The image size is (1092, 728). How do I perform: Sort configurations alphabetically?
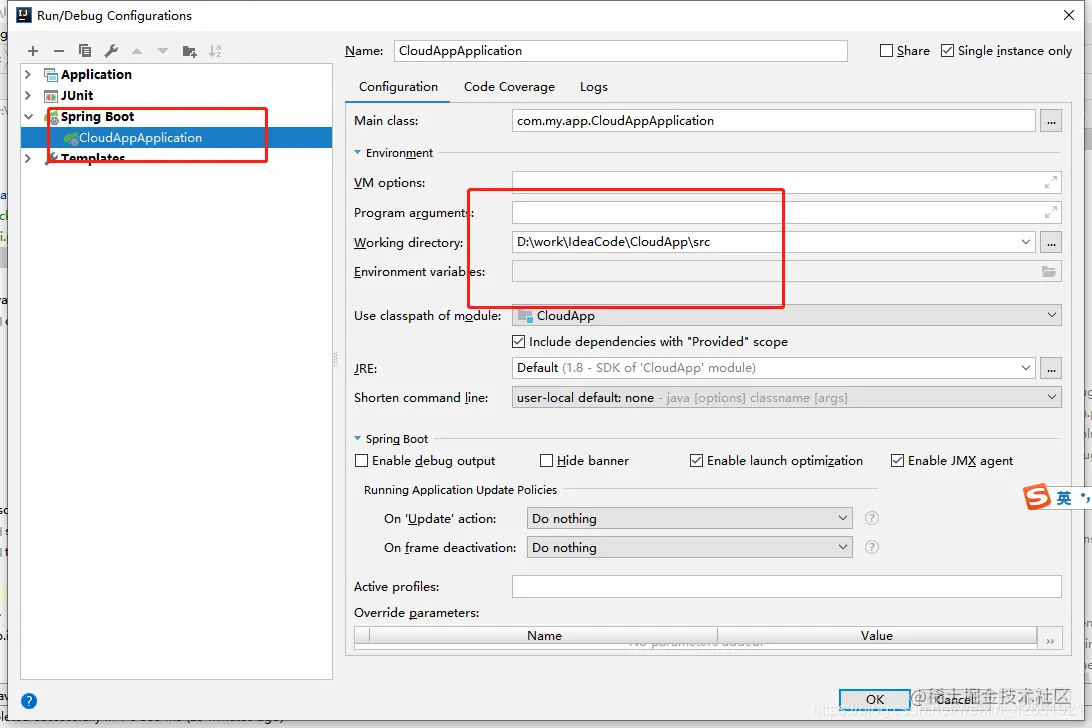pyautogui.click(x=215, y=51)
